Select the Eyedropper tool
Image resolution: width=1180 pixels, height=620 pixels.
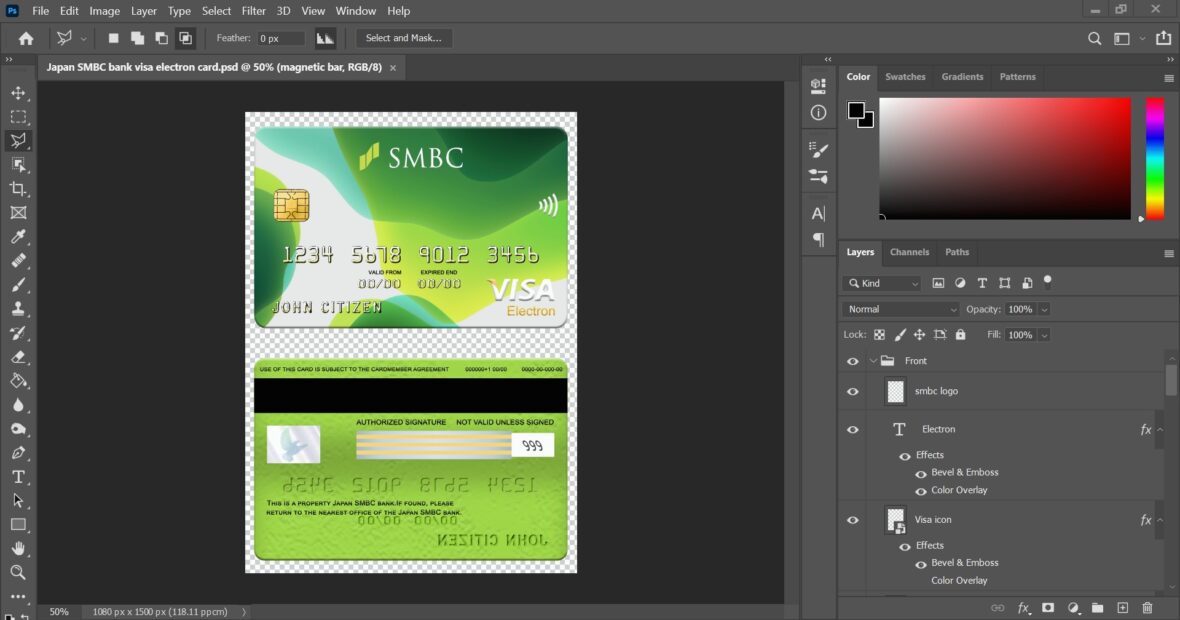click(18, 238)
